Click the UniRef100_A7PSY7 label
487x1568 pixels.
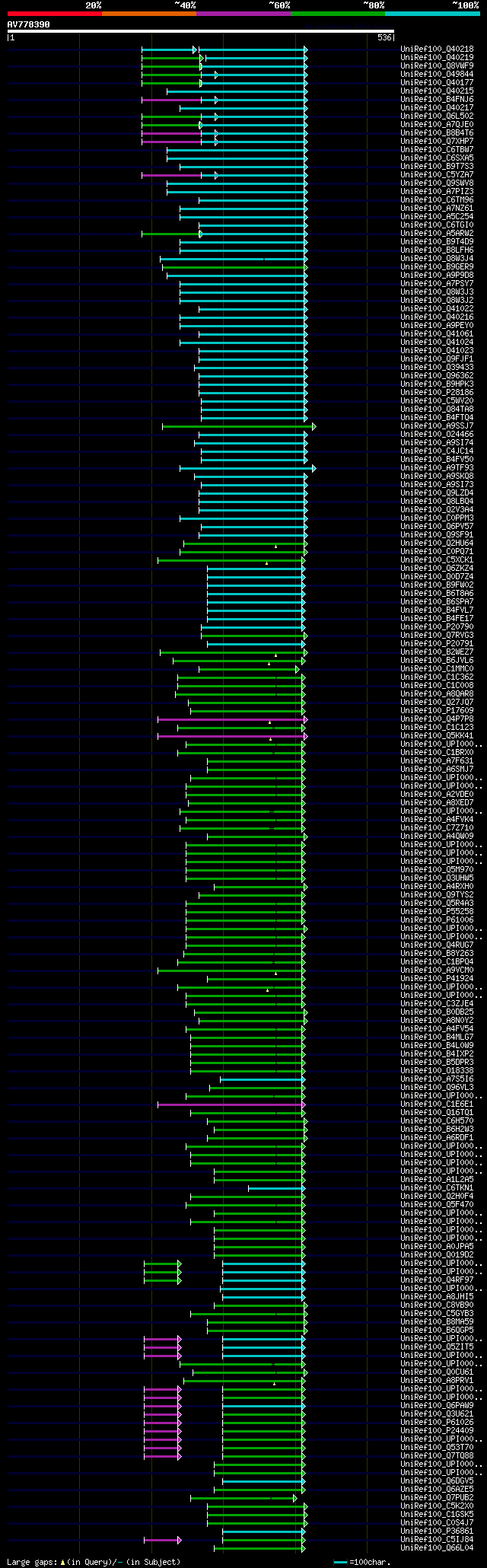437,283
